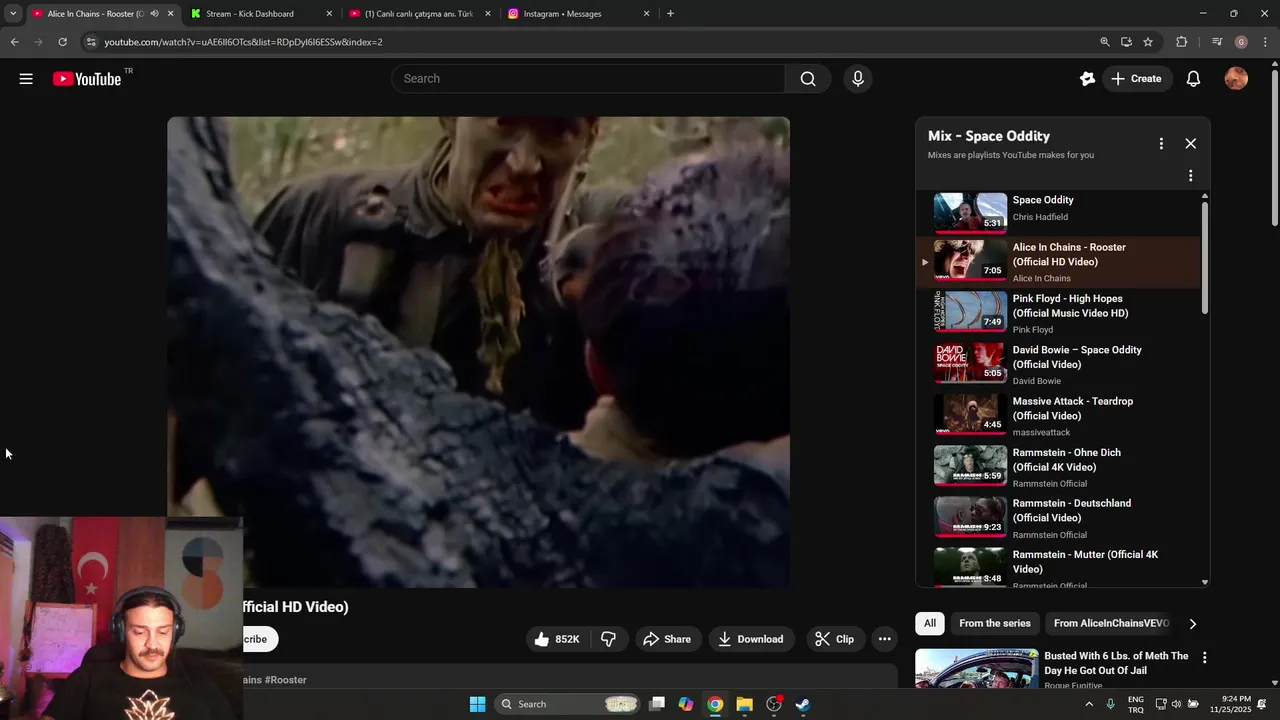Open Copilot from the taskbar
The width and height of the screenshot is (1280, 720).
[x=686, y=704]
